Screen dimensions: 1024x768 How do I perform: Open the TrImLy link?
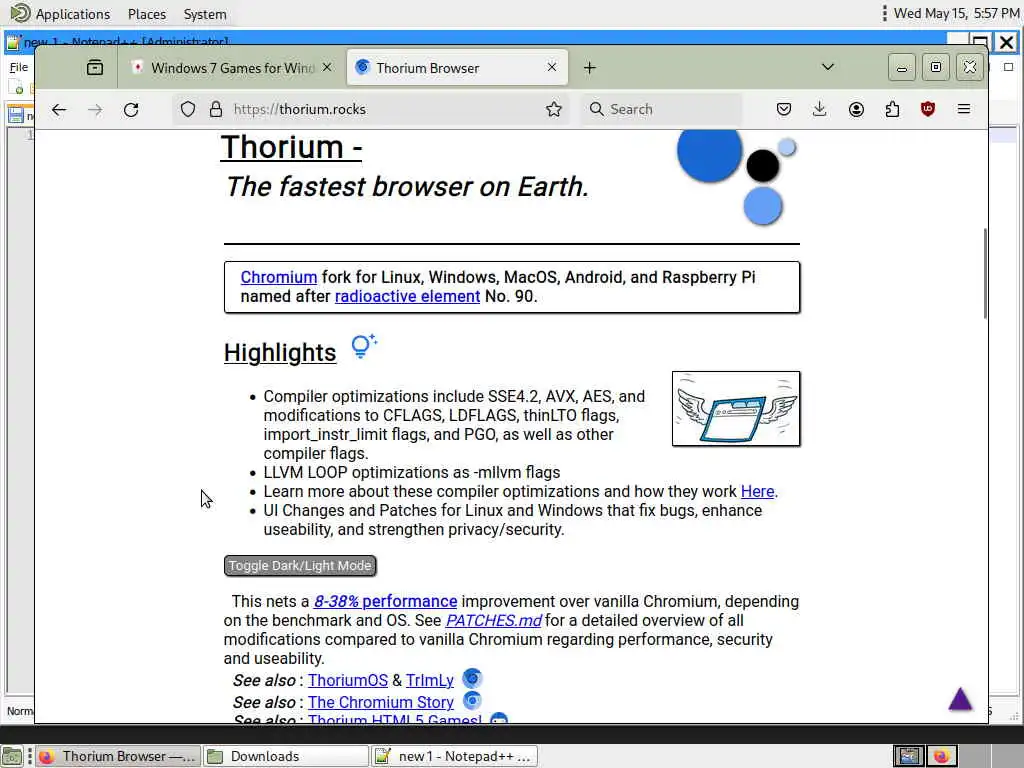pyautogui.click(x=430, y=680)
